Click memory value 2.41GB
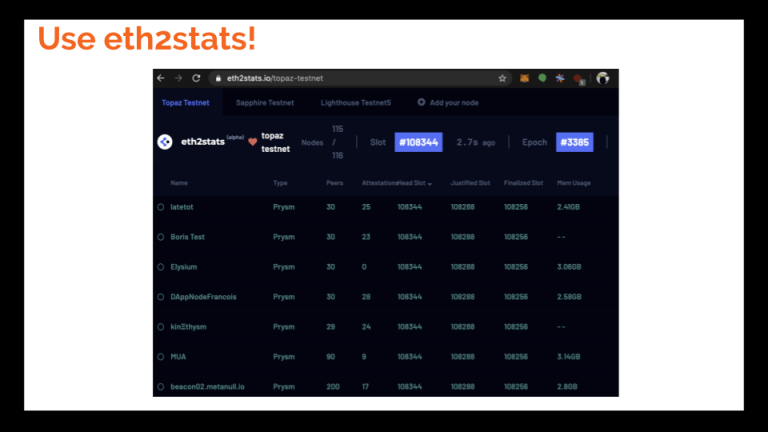Image resolution: width=768 pixels, height=432 pixels. 568,207
